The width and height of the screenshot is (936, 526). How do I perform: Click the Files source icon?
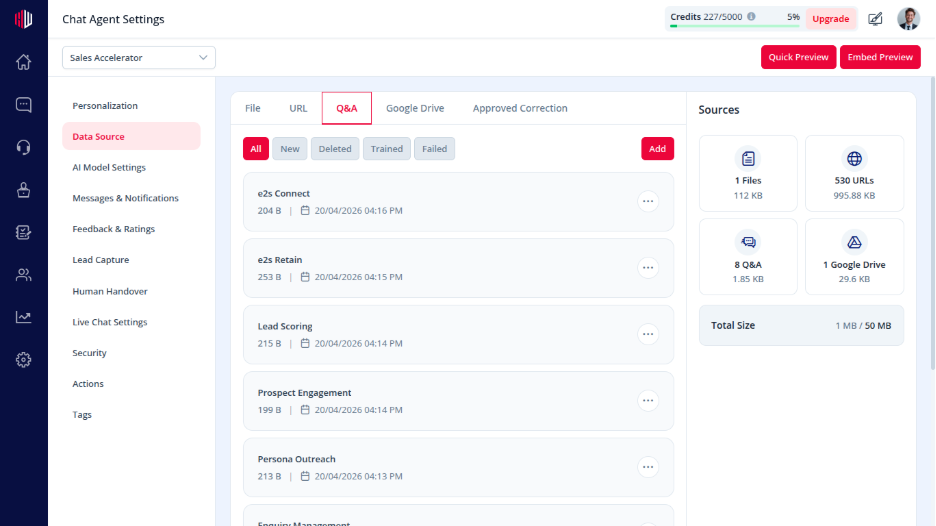coord(748,159)
